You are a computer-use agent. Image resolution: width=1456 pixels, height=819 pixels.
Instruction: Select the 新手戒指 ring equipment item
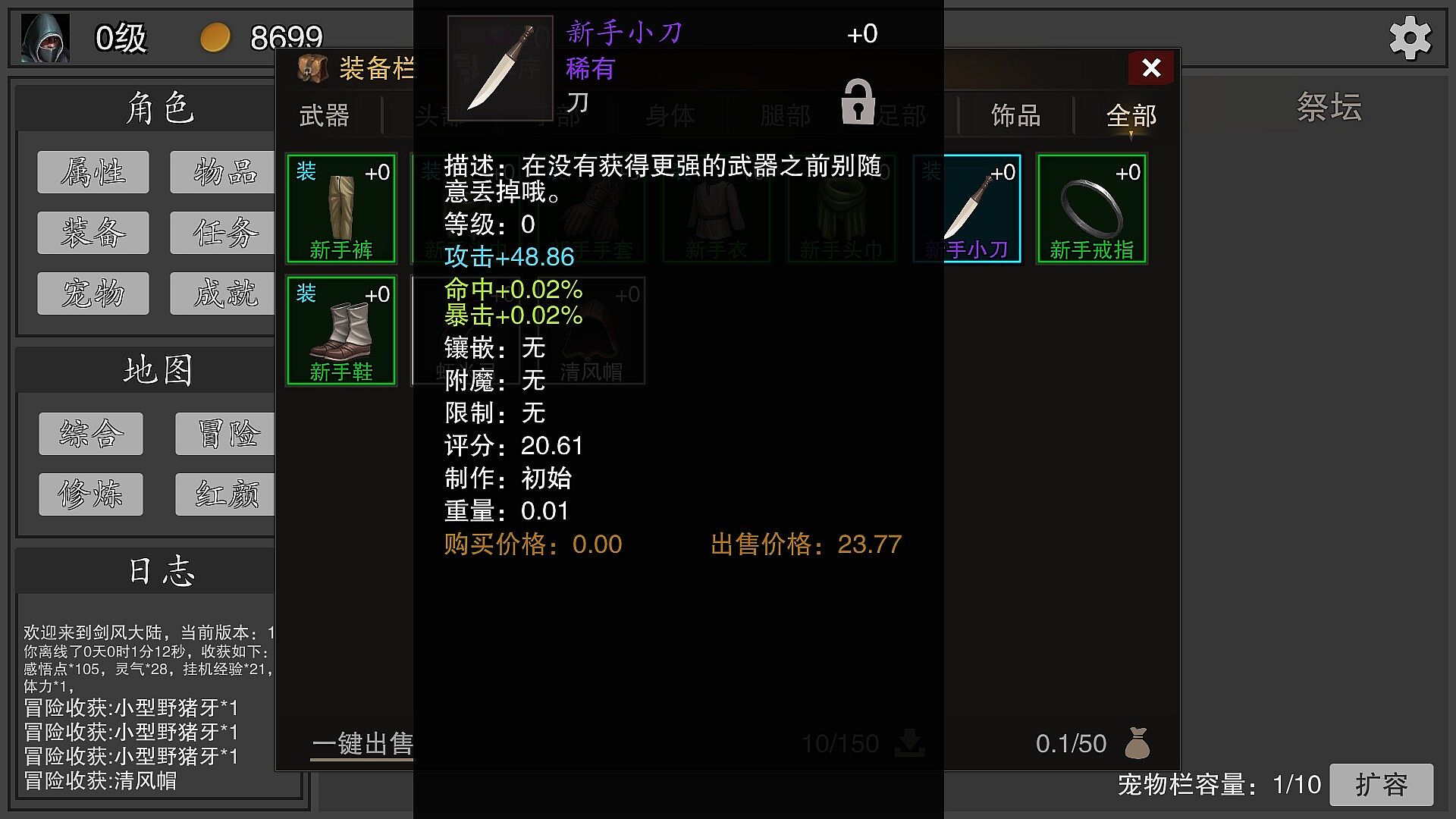tap(1092, 209)
